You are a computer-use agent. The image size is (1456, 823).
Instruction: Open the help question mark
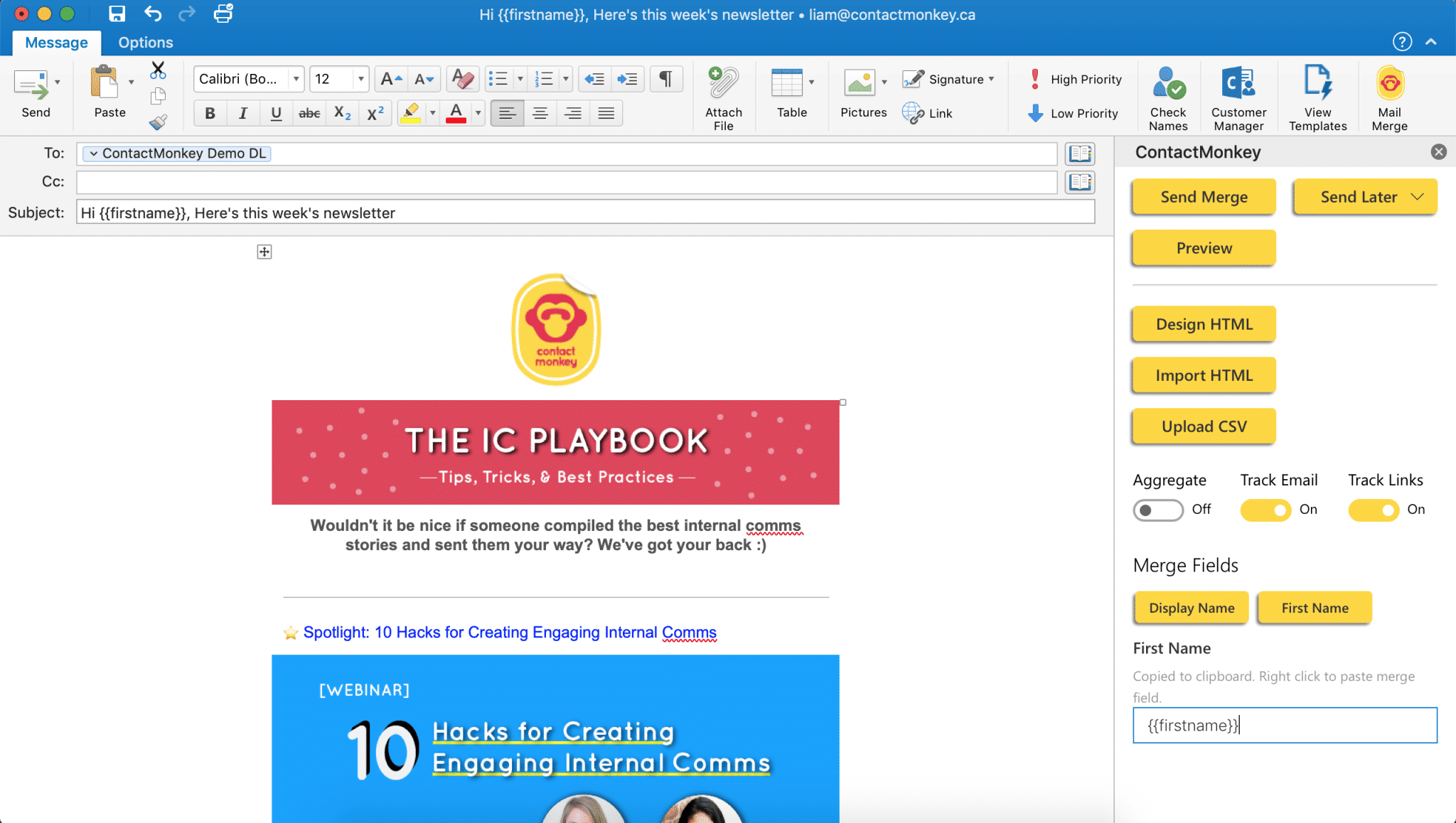(1402, 42)
